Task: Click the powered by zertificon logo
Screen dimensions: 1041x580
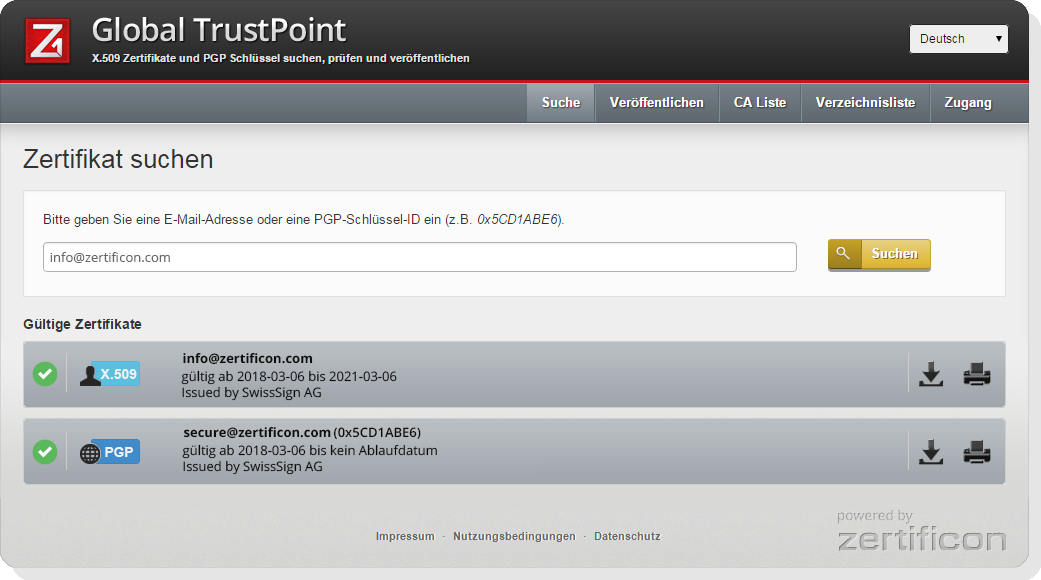Action: click(x=921, y=530)
